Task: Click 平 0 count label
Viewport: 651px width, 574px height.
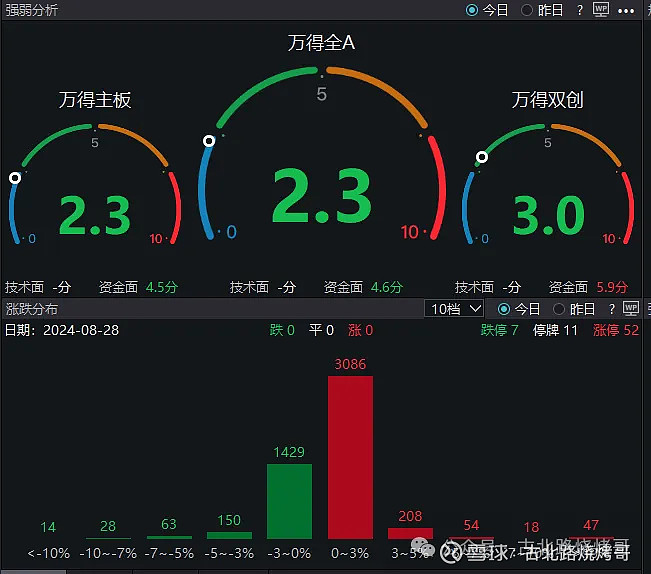Action: (321, 330)
